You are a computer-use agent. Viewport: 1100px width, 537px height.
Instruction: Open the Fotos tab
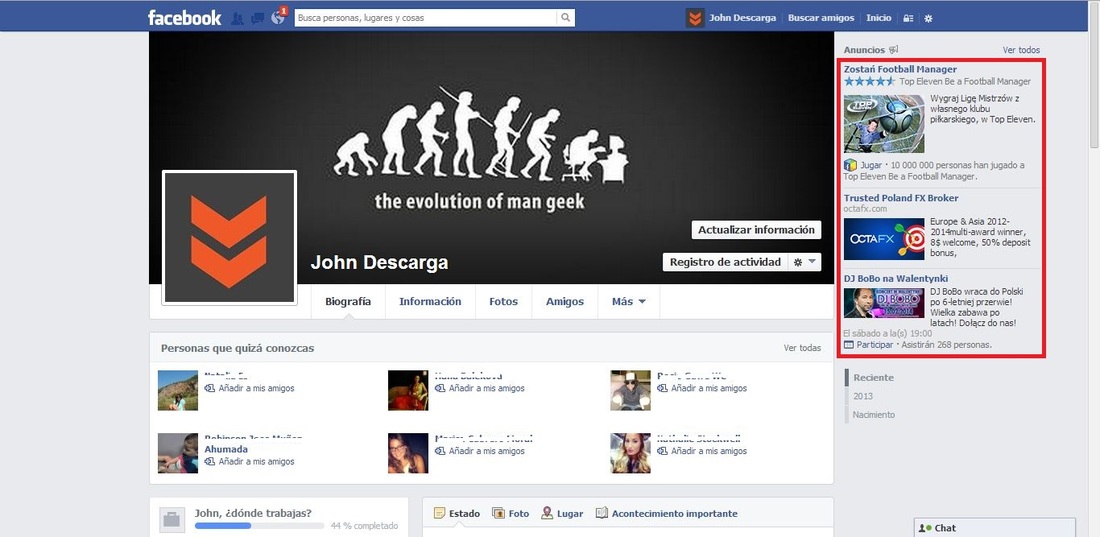[503, 302]
